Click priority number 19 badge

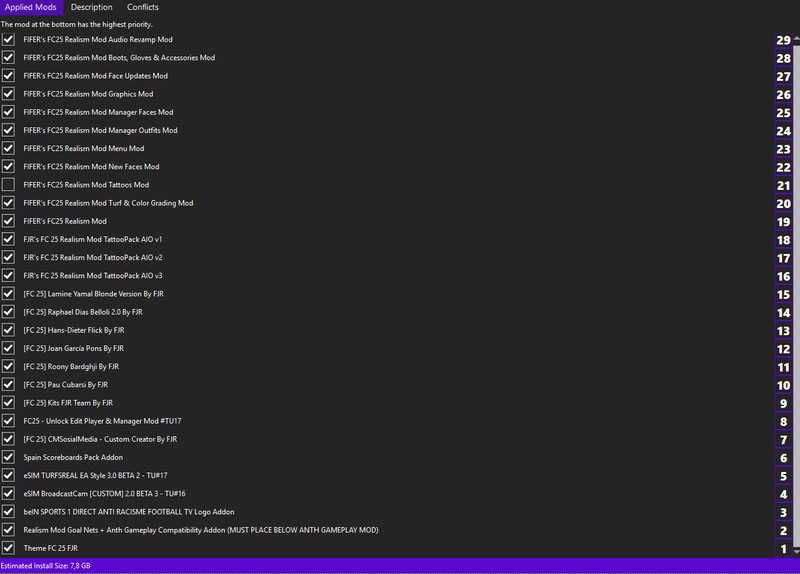pyautogui.click(x=783, y=222)
